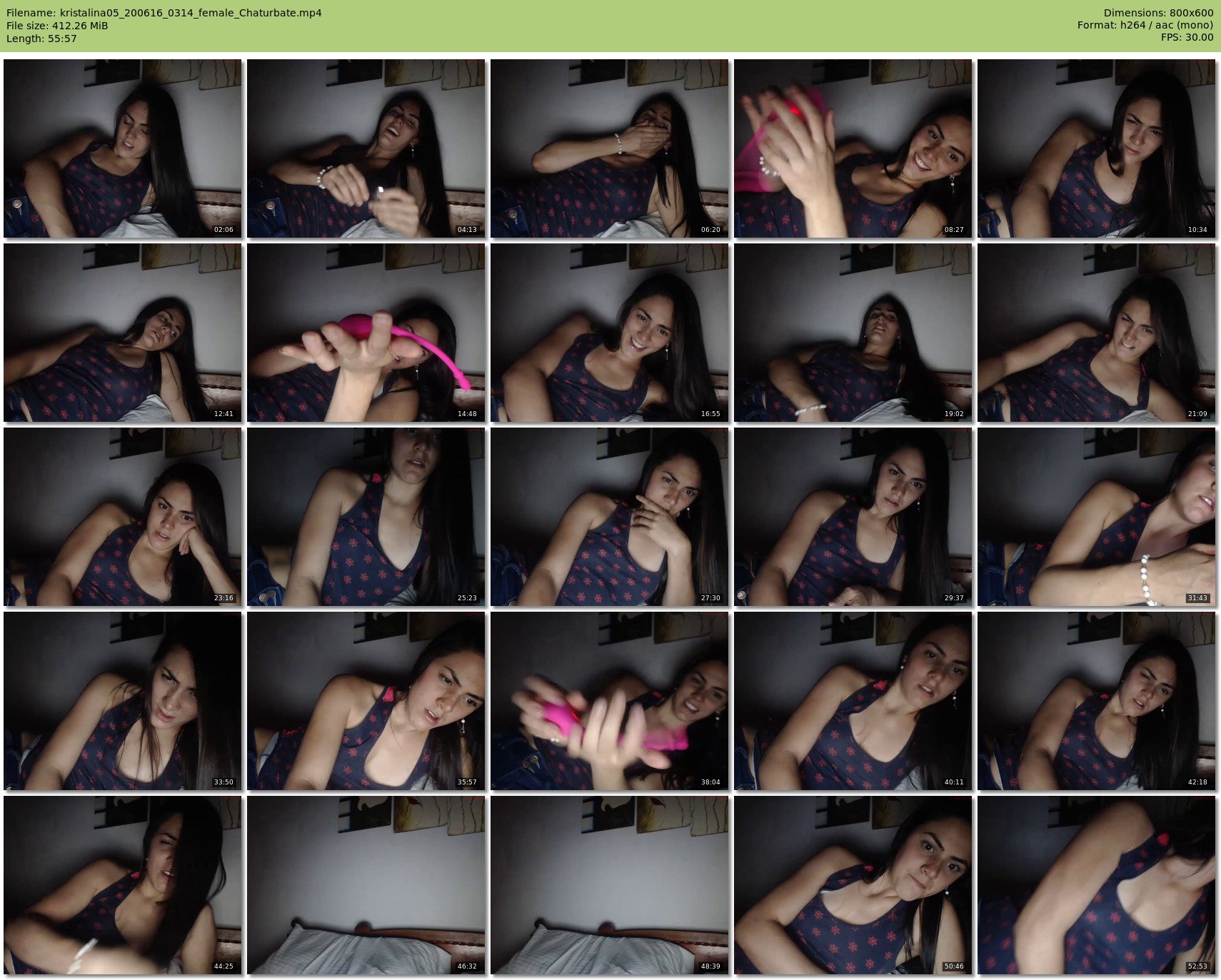
Task: Click the 'File size: 412.26 MiB' text
Action: [x=57, y=26]
